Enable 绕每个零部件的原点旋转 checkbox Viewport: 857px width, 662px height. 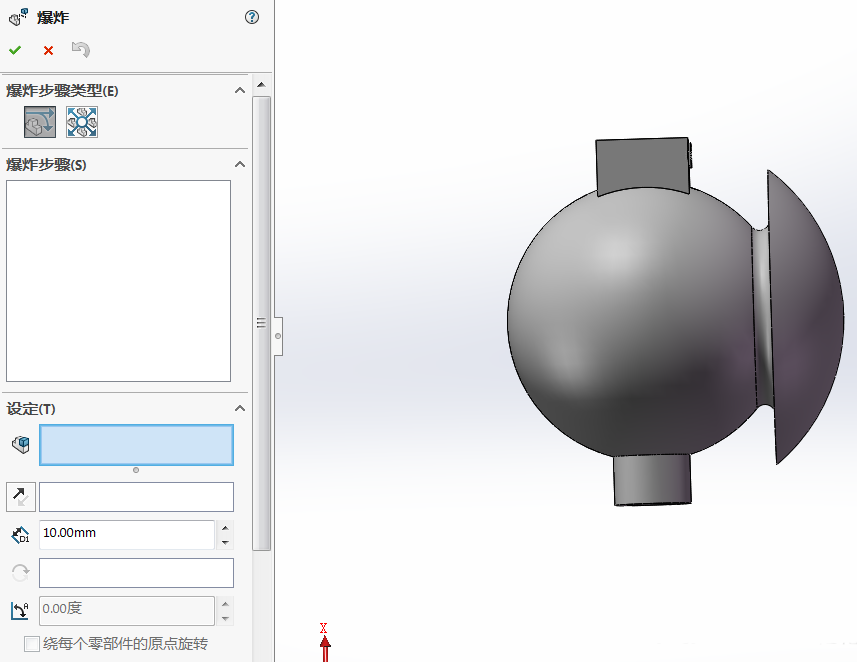click(31, 644)
